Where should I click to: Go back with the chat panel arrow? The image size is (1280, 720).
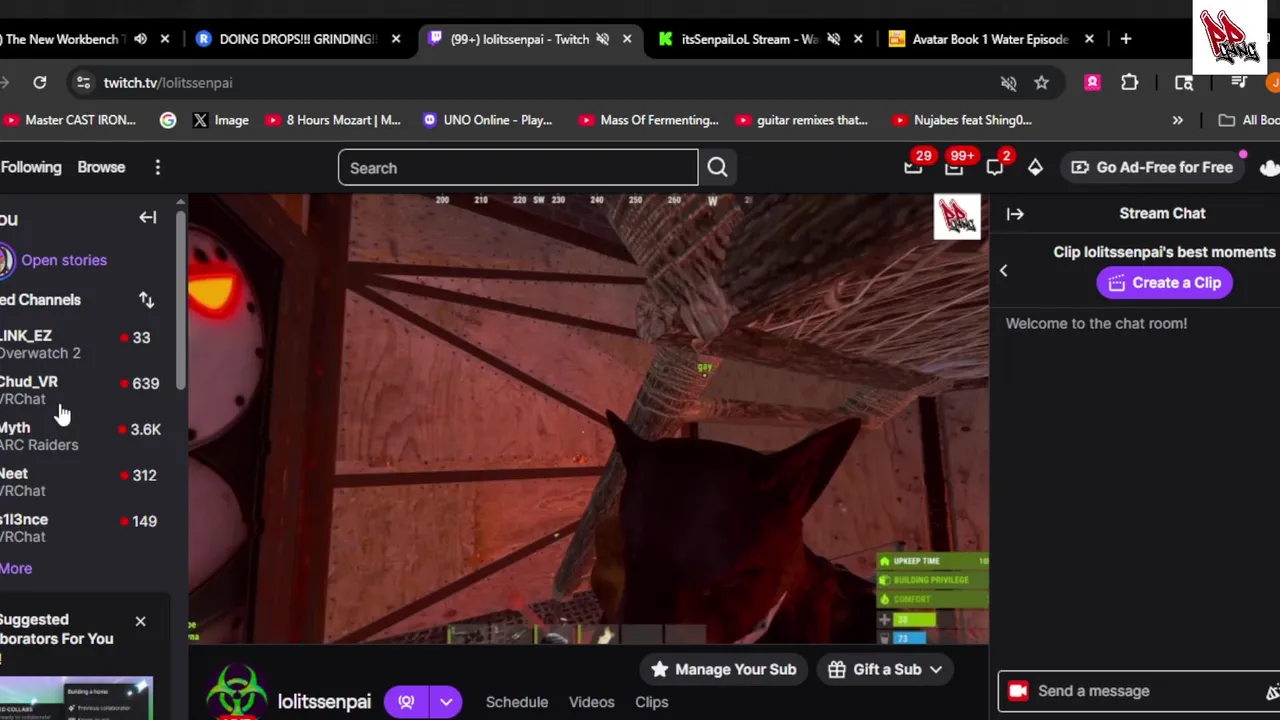click(x=1003, y=270)
